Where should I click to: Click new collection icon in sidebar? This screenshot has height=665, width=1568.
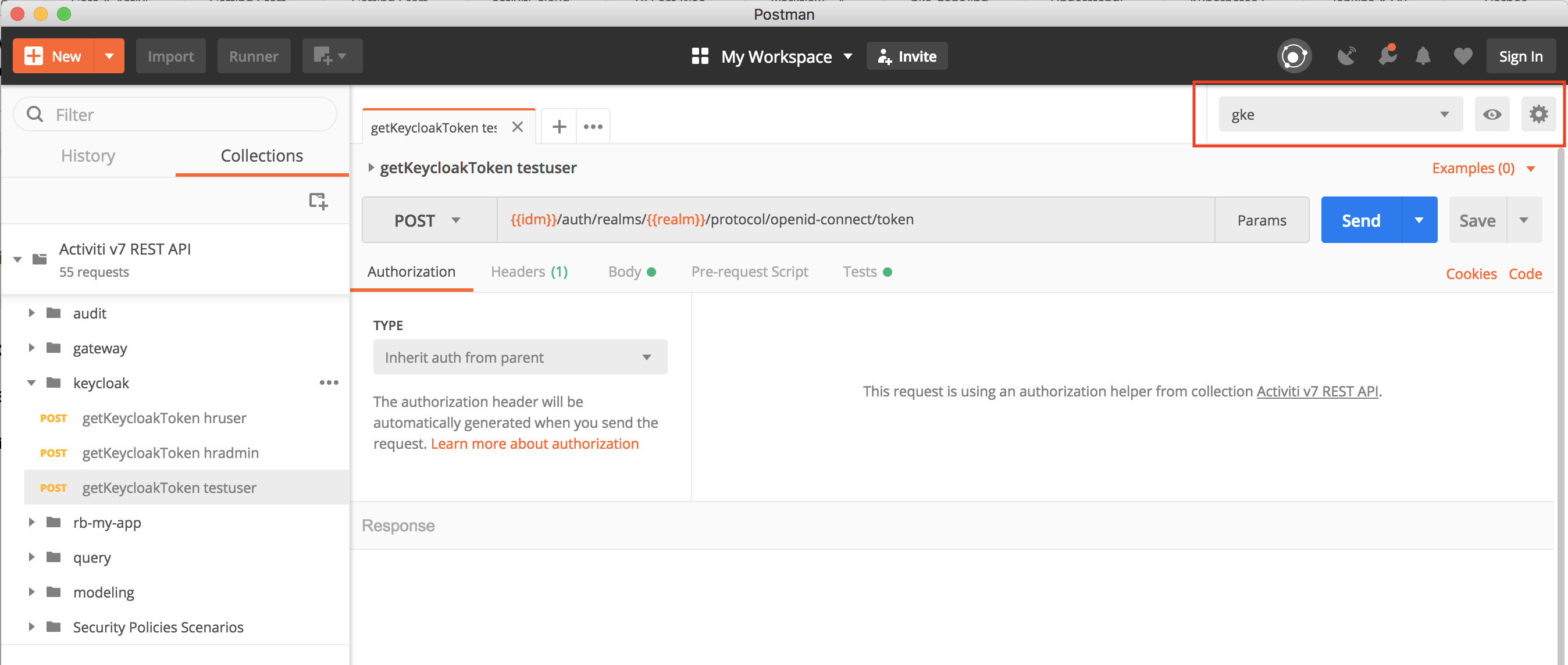point(318,201)
